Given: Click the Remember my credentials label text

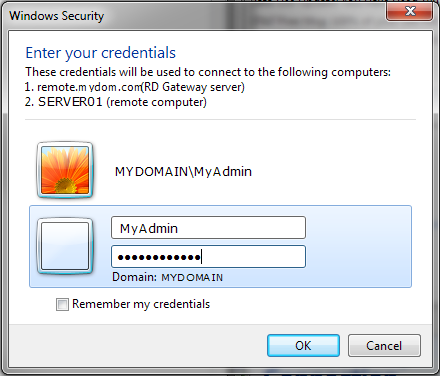Looking at the screenshot, I should pos(141,304).
